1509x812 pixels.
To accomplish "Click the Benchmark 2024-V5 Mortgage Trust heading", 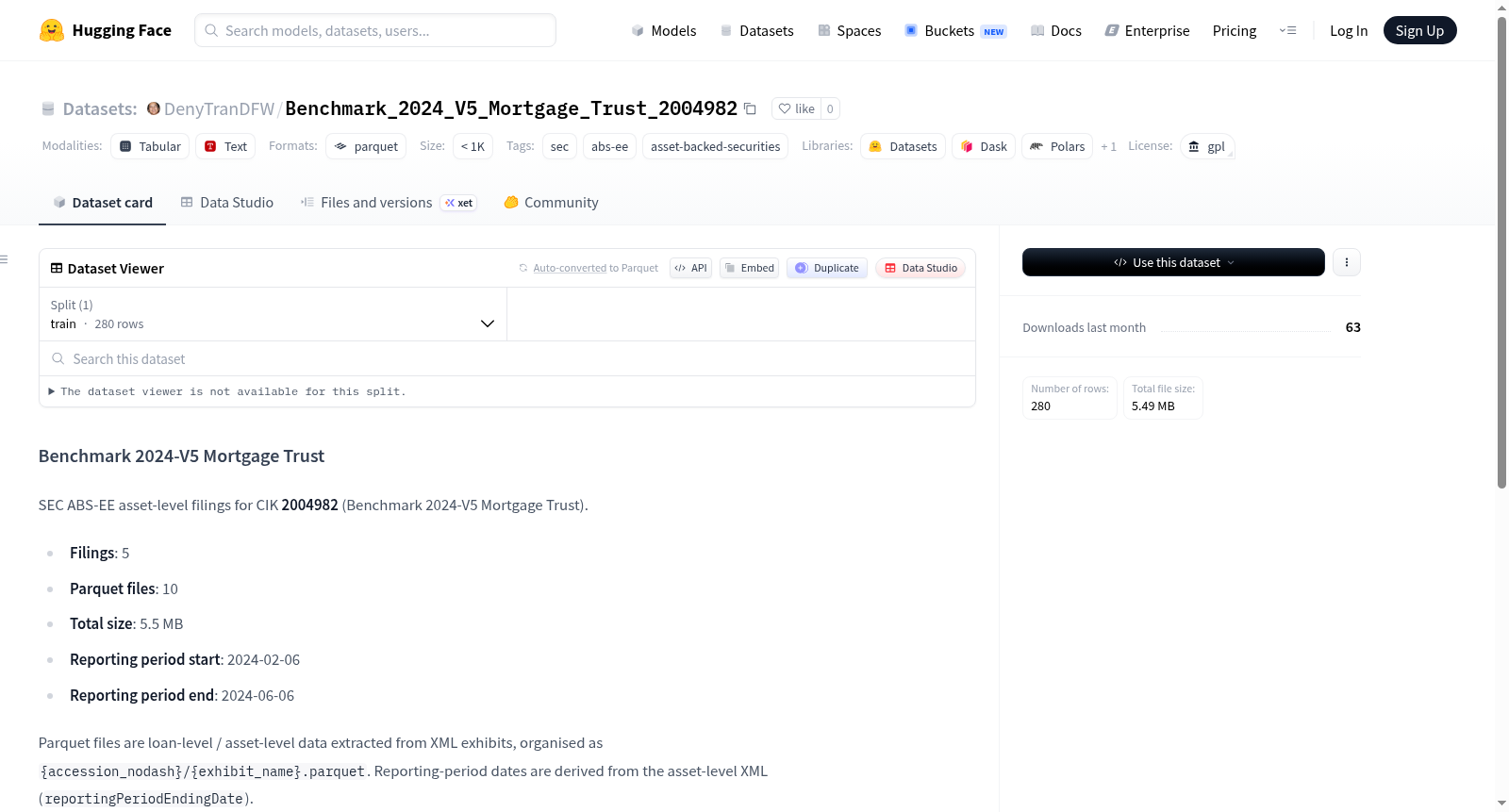I will point(181,456).
